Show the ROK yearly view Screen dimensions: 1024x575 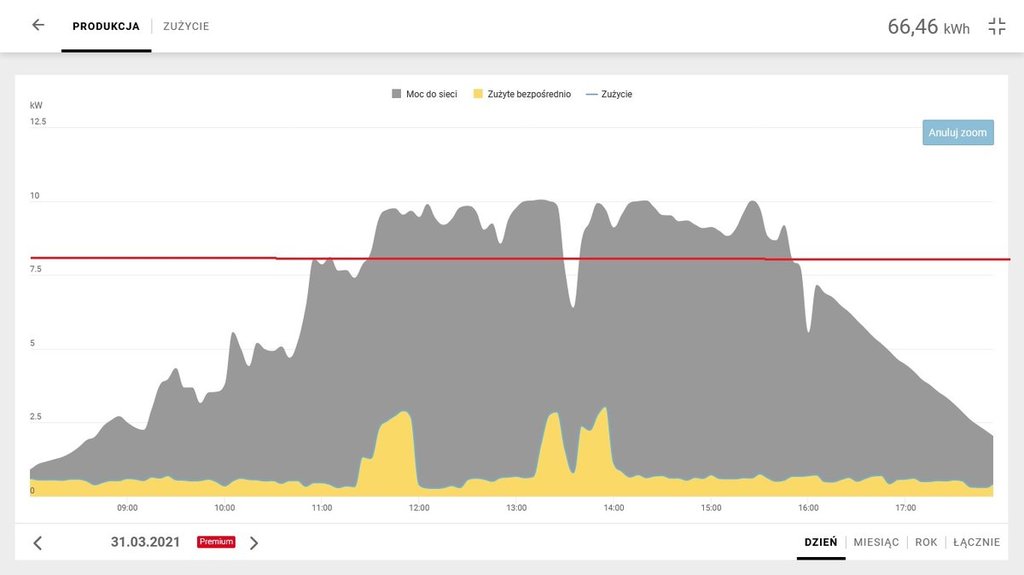click(x=926, y=542)
